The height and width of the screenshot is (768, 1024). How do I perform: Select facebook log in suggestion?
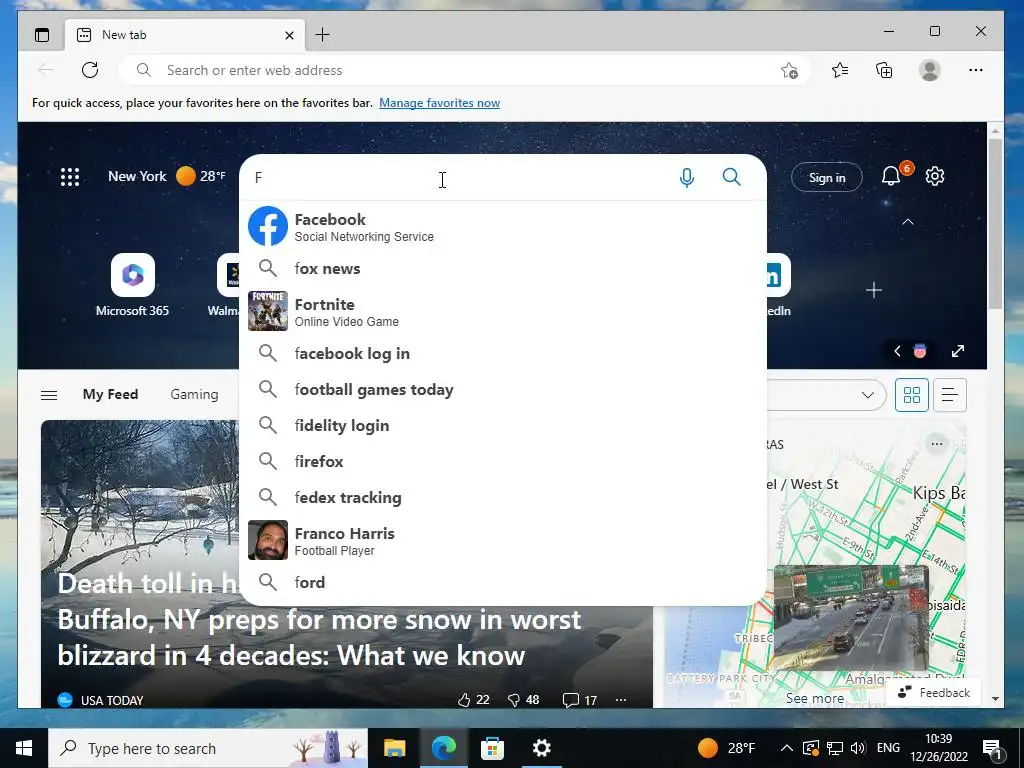[x=503, y=353]
